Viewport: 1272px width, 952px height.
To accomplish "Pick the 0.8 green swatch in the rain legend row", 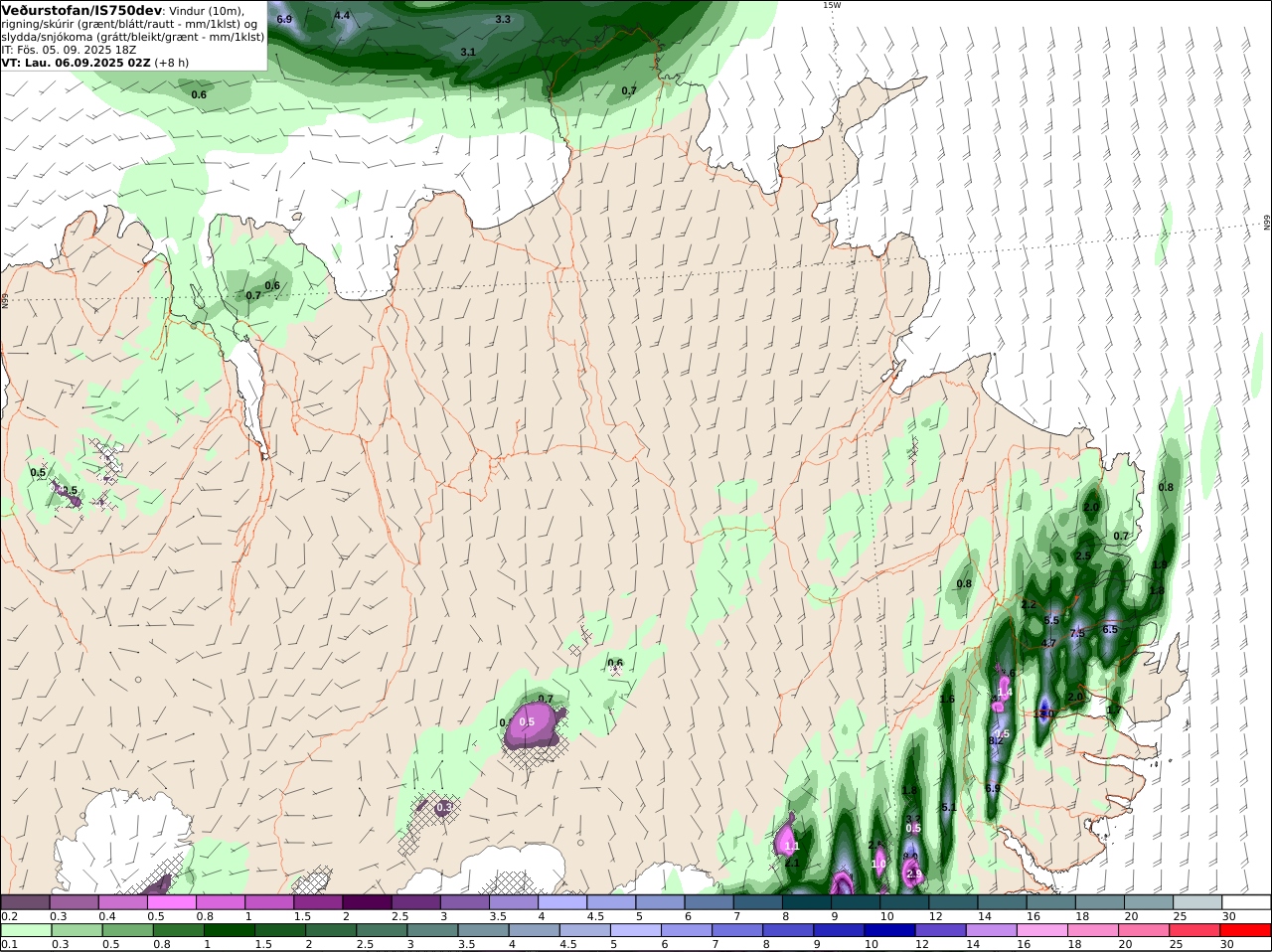I will pyautogui.click(x=178, y=930).
